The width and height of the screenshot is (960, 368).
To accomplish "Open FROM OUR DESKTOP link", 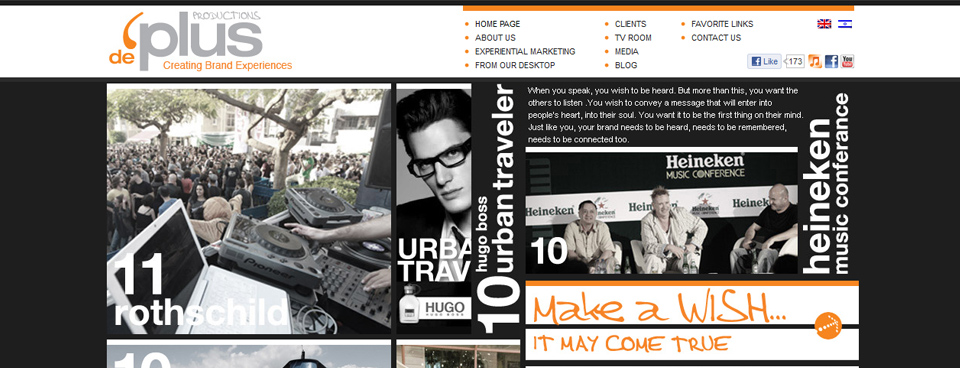I will [515, 65].
